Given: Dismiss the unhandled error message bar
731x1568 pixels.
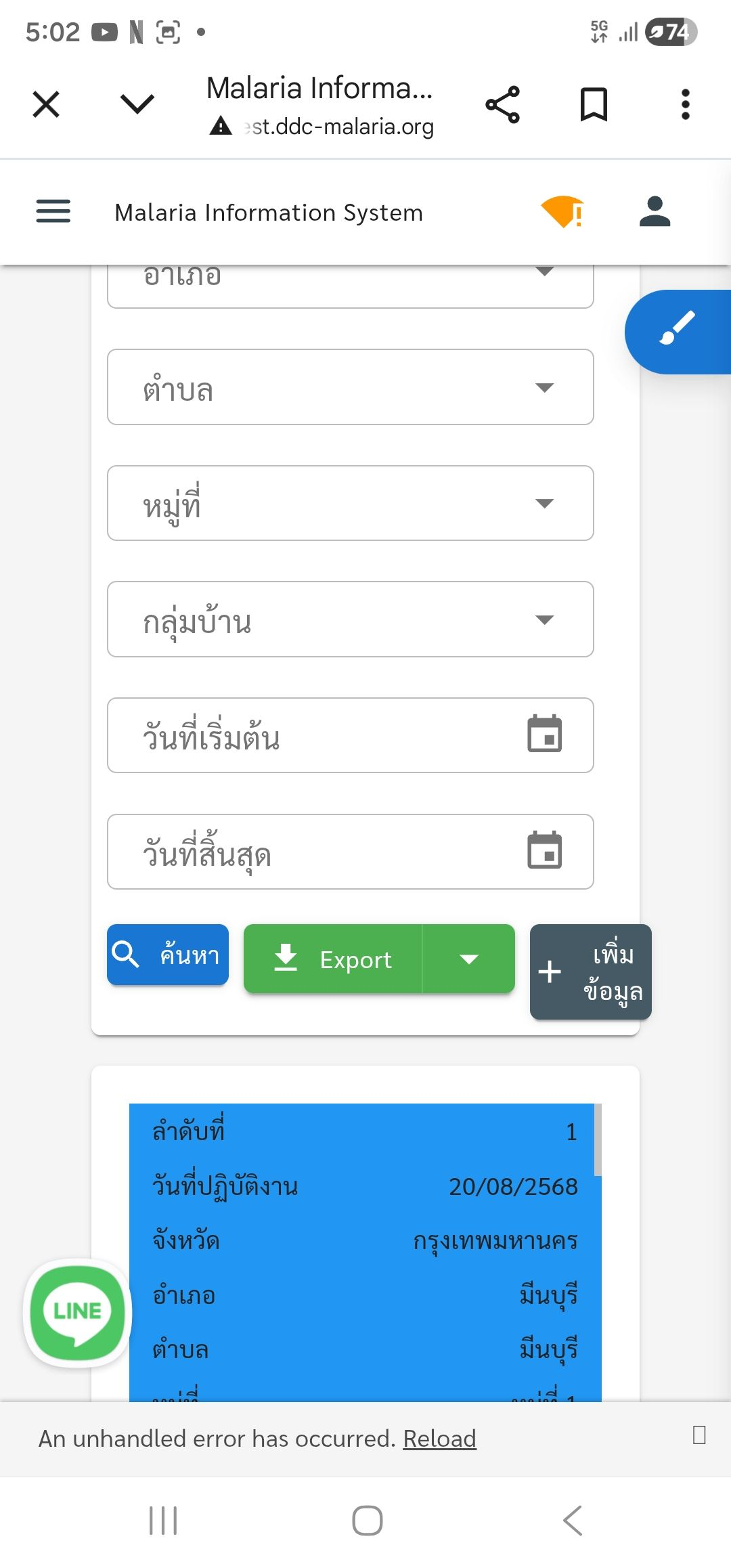Looking at the screenshot, I should click(699, 1435).
